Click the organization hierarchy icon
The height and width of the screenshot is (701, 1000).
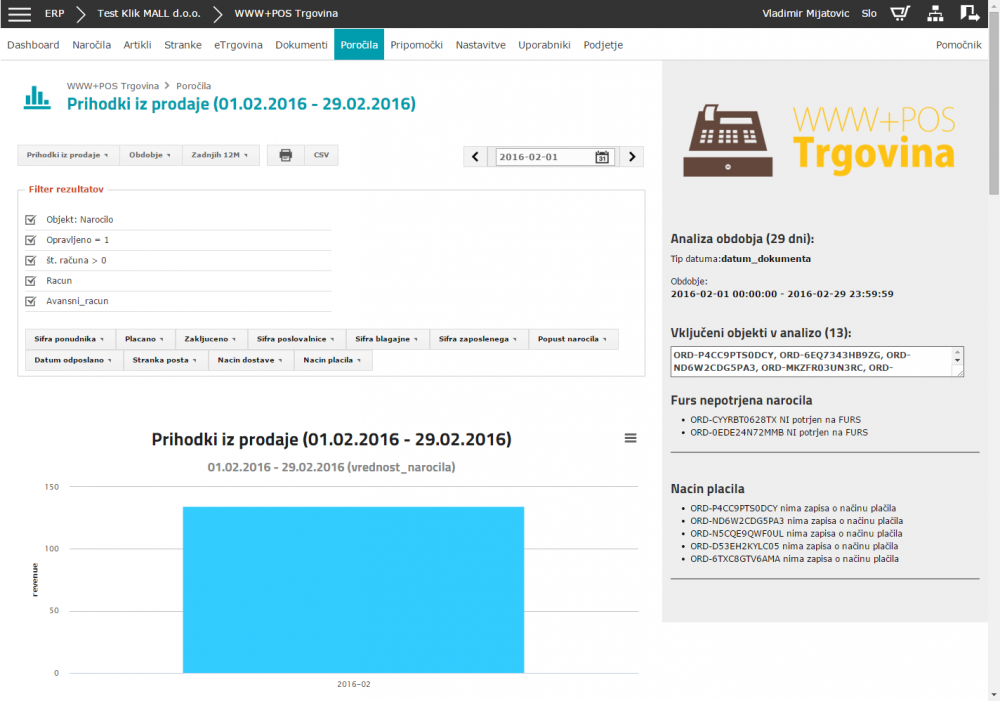pos(935,14)
